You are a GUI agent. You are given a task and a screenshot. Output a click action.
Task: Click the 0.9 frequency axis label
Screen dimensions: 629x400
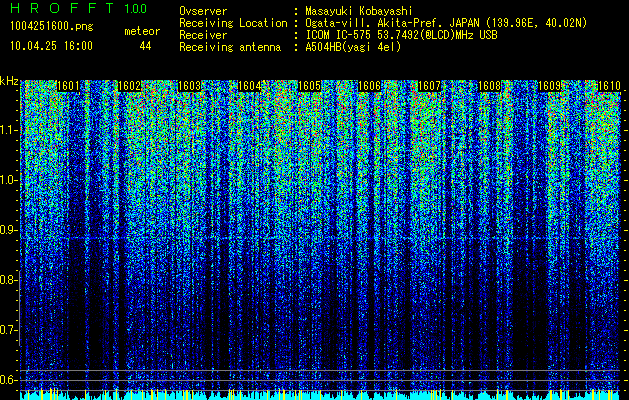click(x=9, y=230)
